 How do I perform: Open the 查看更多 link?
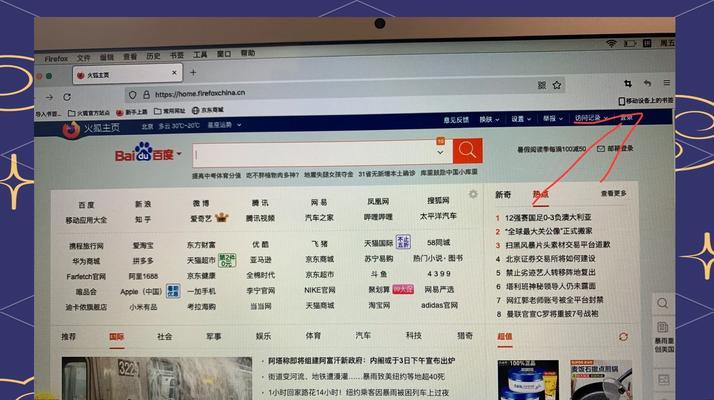(613, 194)
